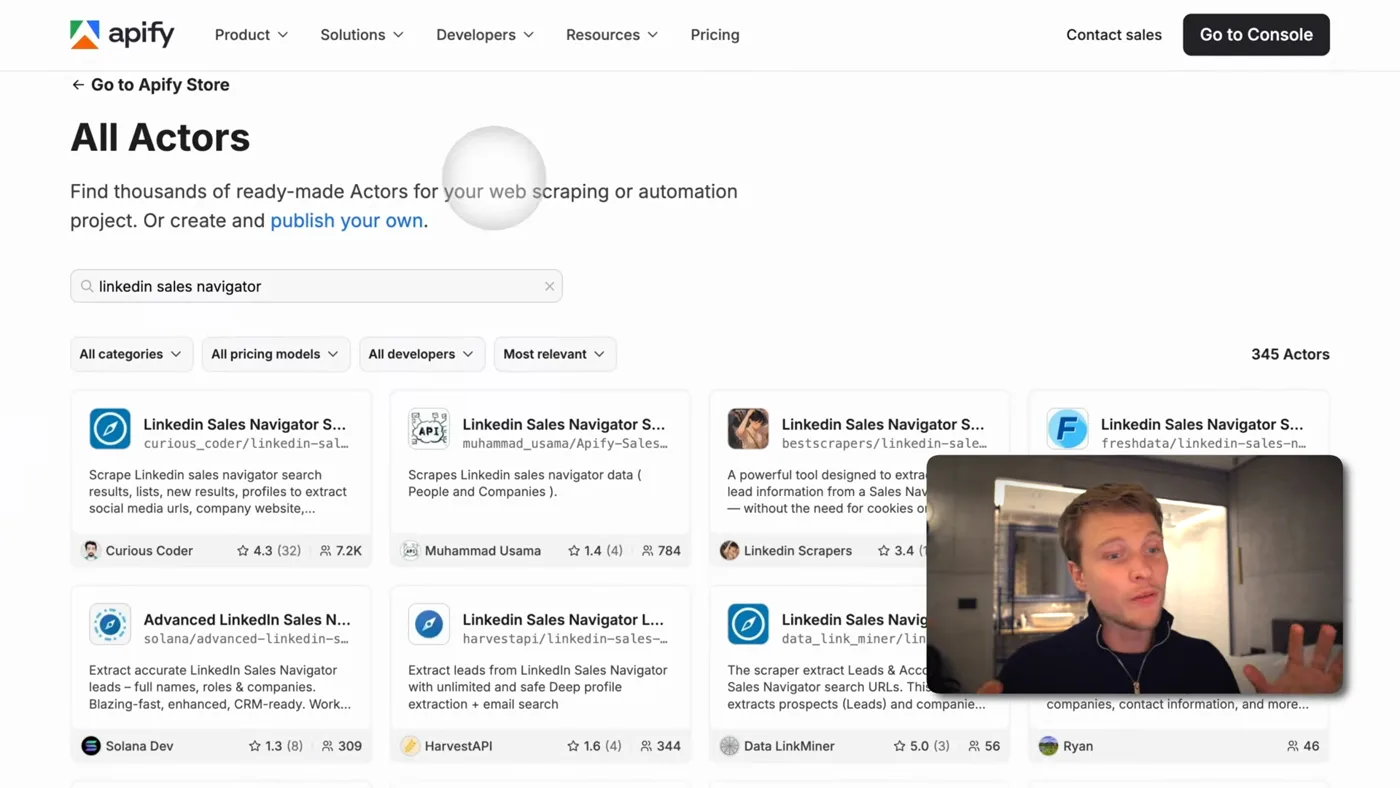The image size is (1400, 788).
Task: Click the Linkedin Scrapers author avatar
Action: click(729, 551)
